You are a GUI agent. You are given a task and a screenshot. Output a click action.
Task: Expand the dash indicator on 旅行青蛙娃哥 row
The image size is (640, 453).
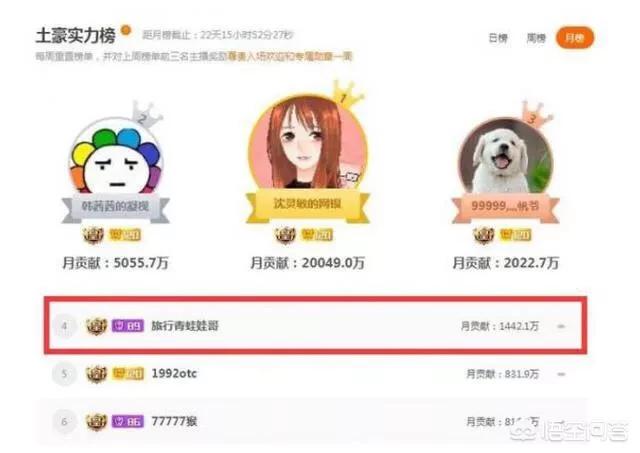[x=561, y=326]
